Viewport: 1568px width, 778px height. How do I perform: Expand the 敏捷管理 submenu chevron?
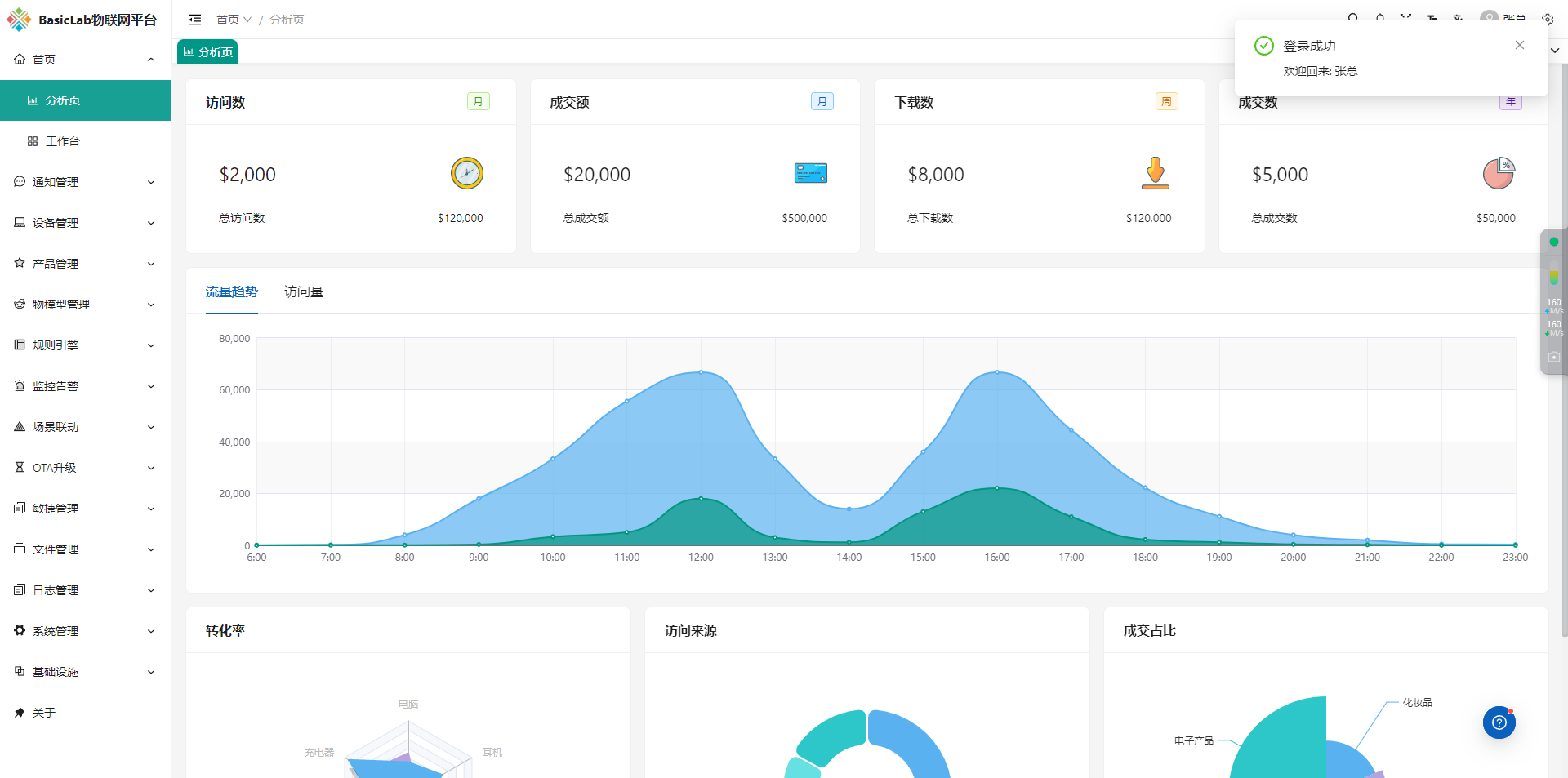[151, 509]
